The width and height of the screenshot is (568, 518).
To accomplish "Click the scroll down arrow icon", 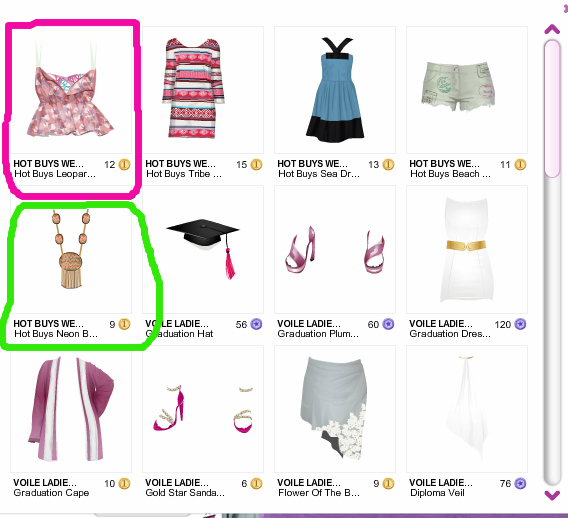I will point(552,495).
